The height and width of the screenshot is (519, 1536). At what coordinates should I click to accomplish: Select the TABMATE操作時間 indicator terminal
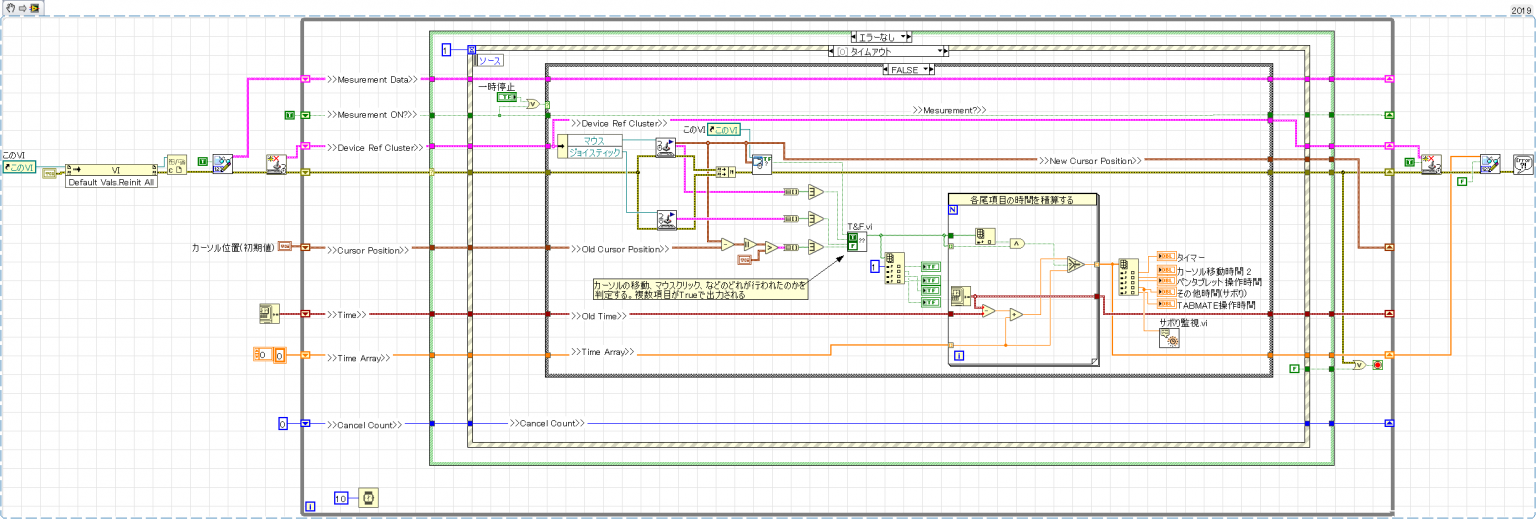1166,304
